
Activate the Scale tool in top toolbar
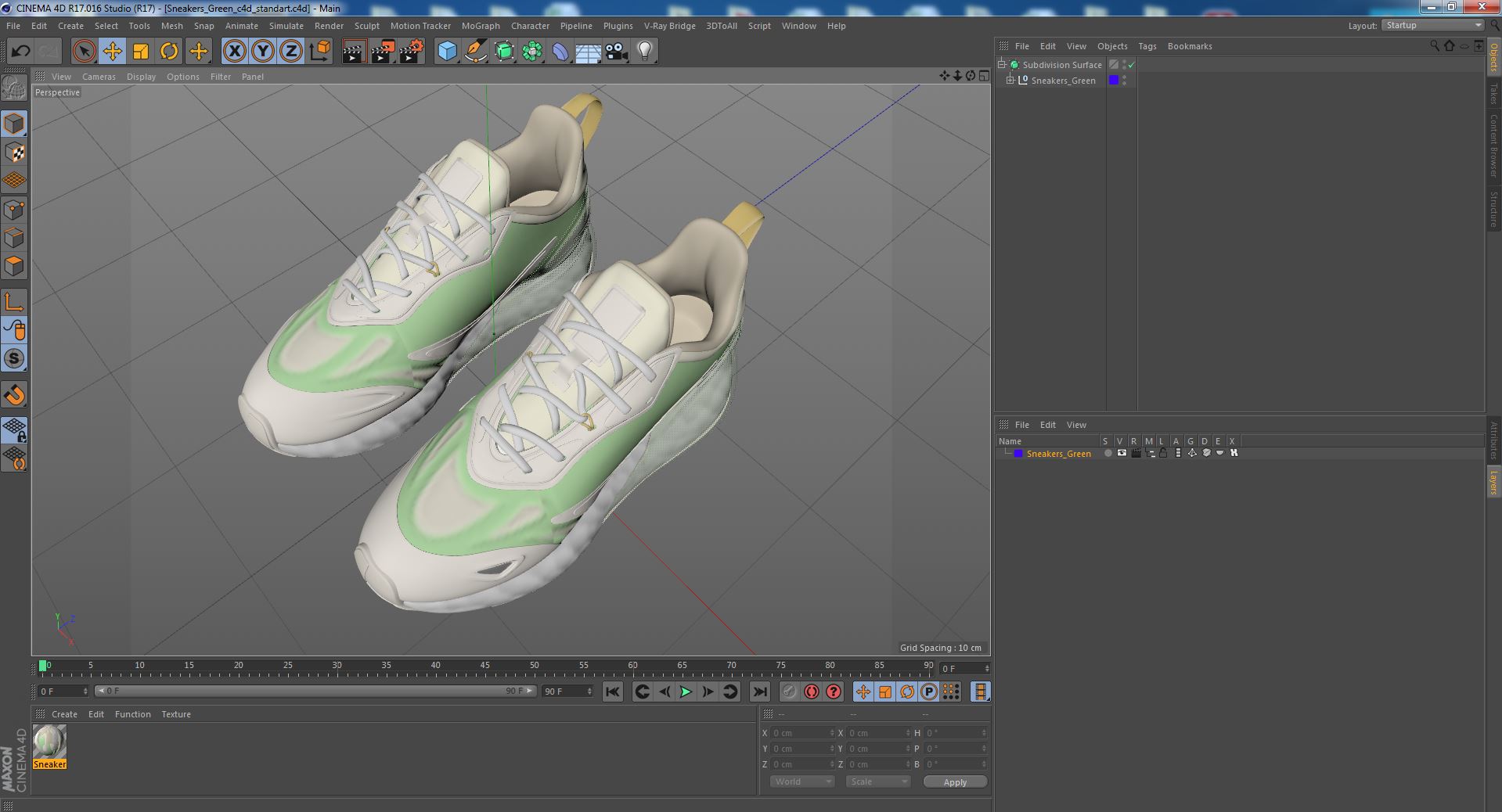pyautogui.click(x=141, y=52)
